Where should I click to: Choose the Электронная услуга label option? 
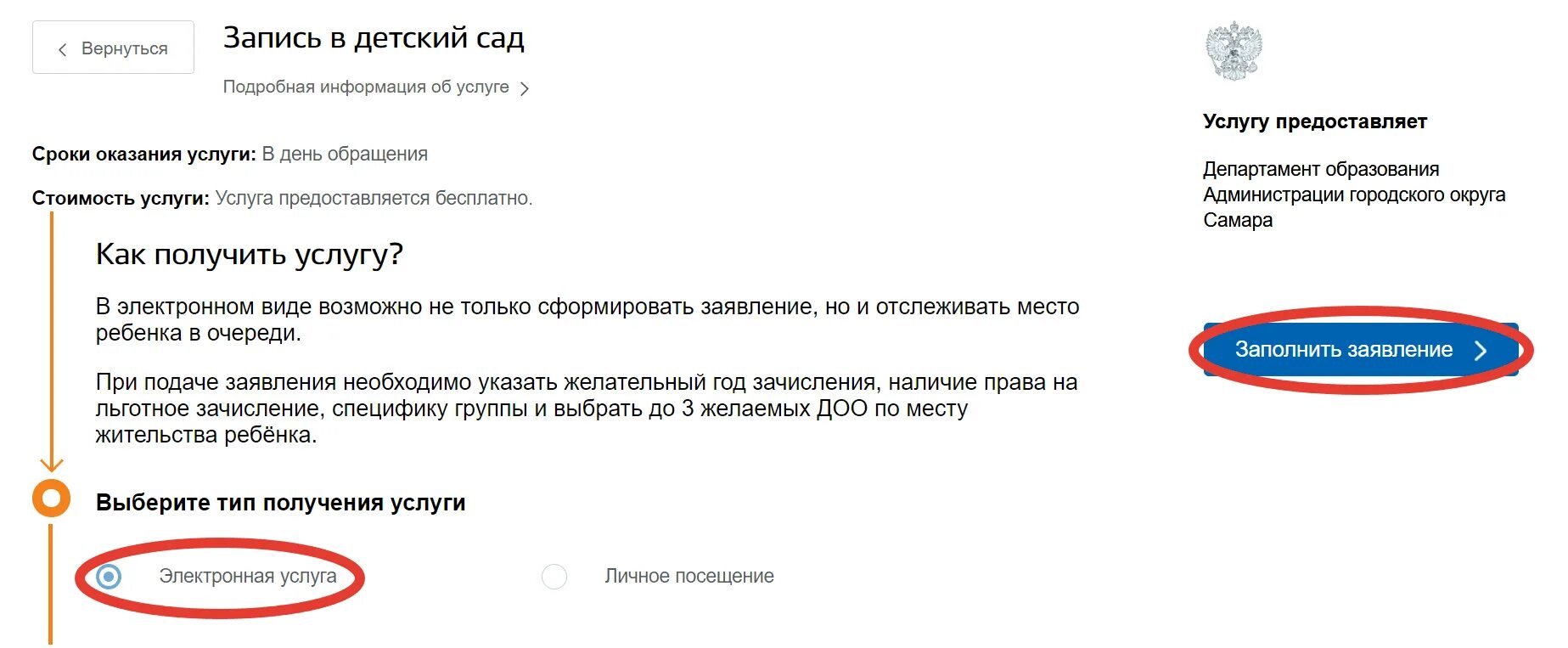248,576
